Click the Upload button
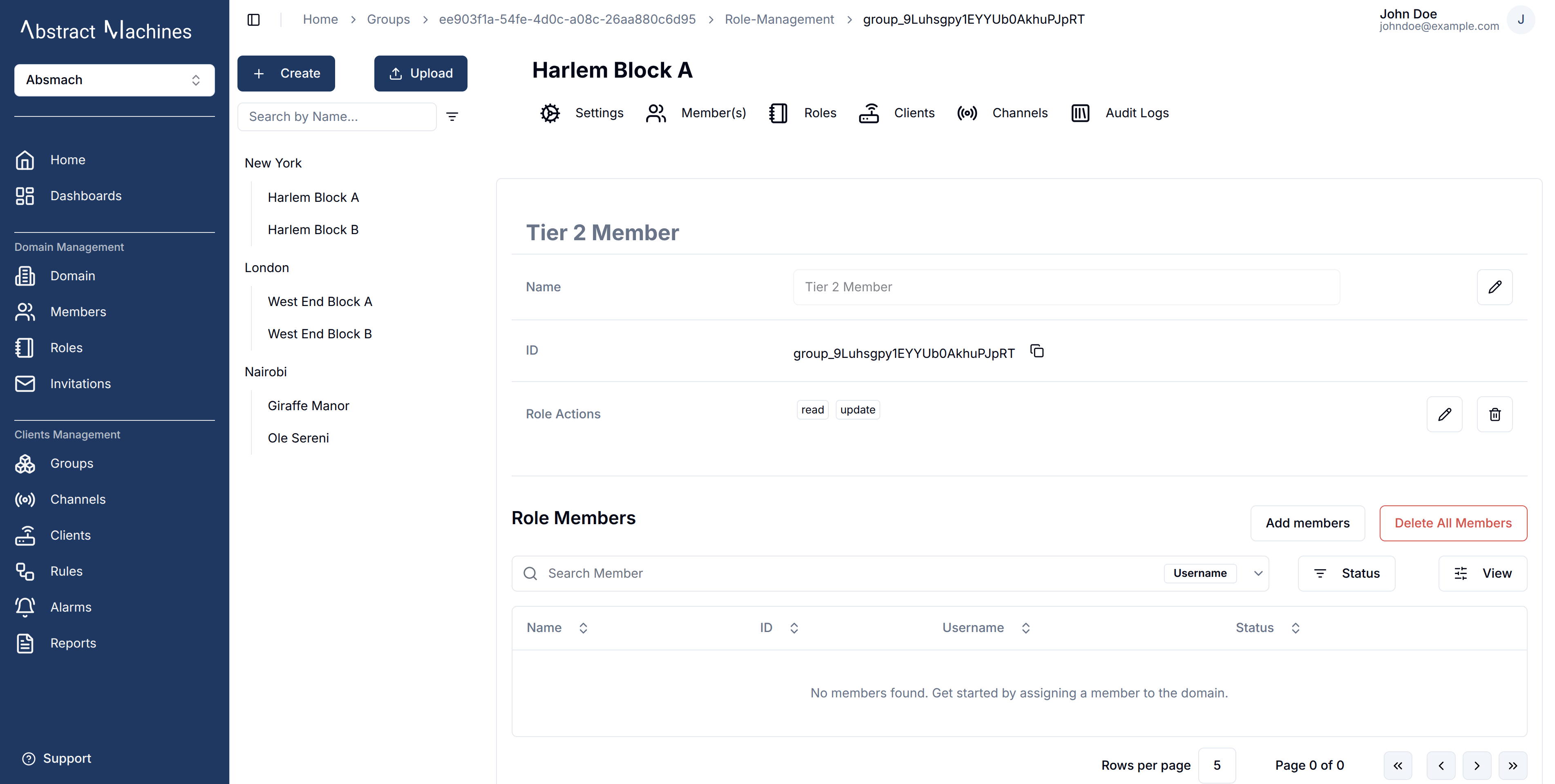This screenshot has width=1555, height=784. pyautogui.click(x=421, y=74)
